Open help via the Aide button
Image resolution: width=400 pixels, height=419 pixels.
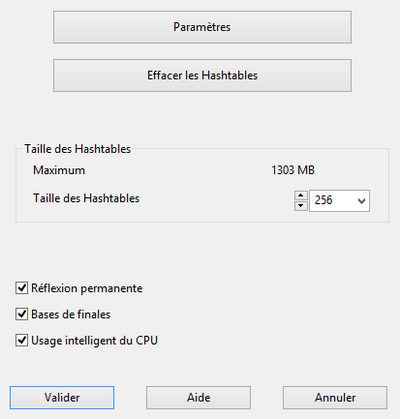[198, 398]
